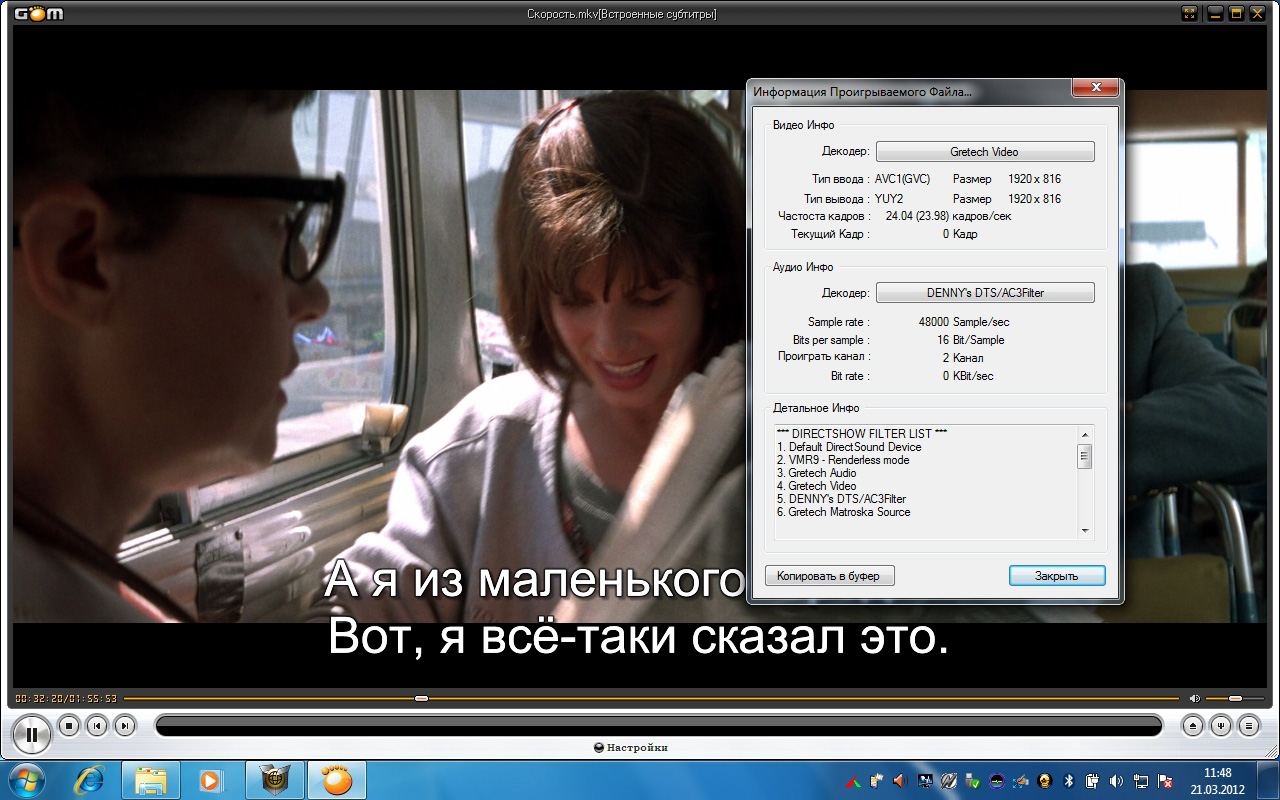The image size is (1280, 800).
Task: Open the Настройки settings expander
Action: click(x=631, y=748)
